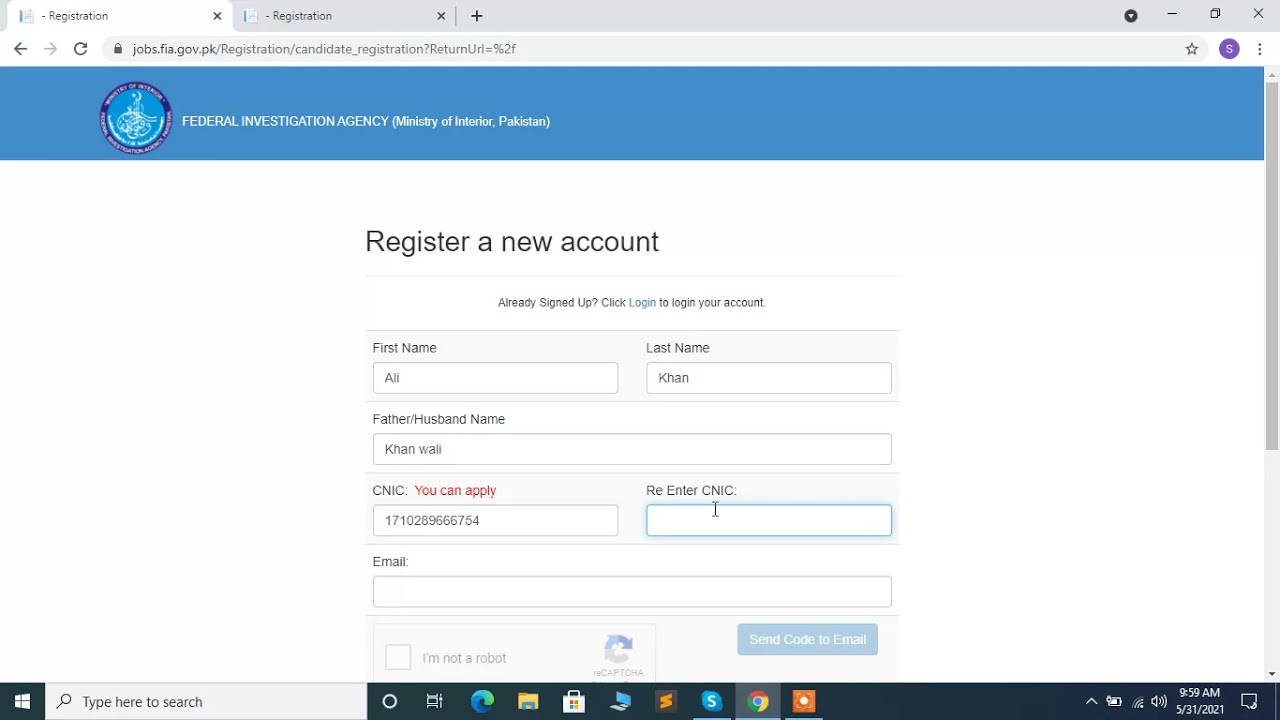Open Microsoft Store from taskbar

point(574,701)
